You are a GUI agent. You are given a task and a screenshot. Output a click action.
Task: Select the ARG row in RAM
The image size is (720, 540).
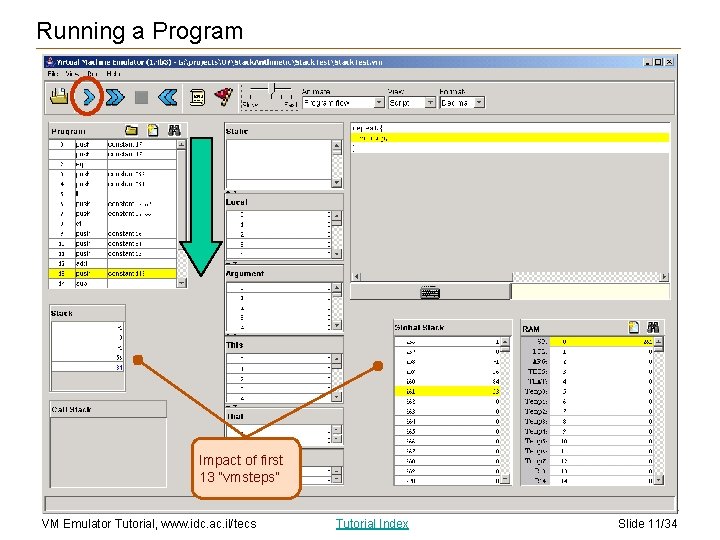(587, 362)
